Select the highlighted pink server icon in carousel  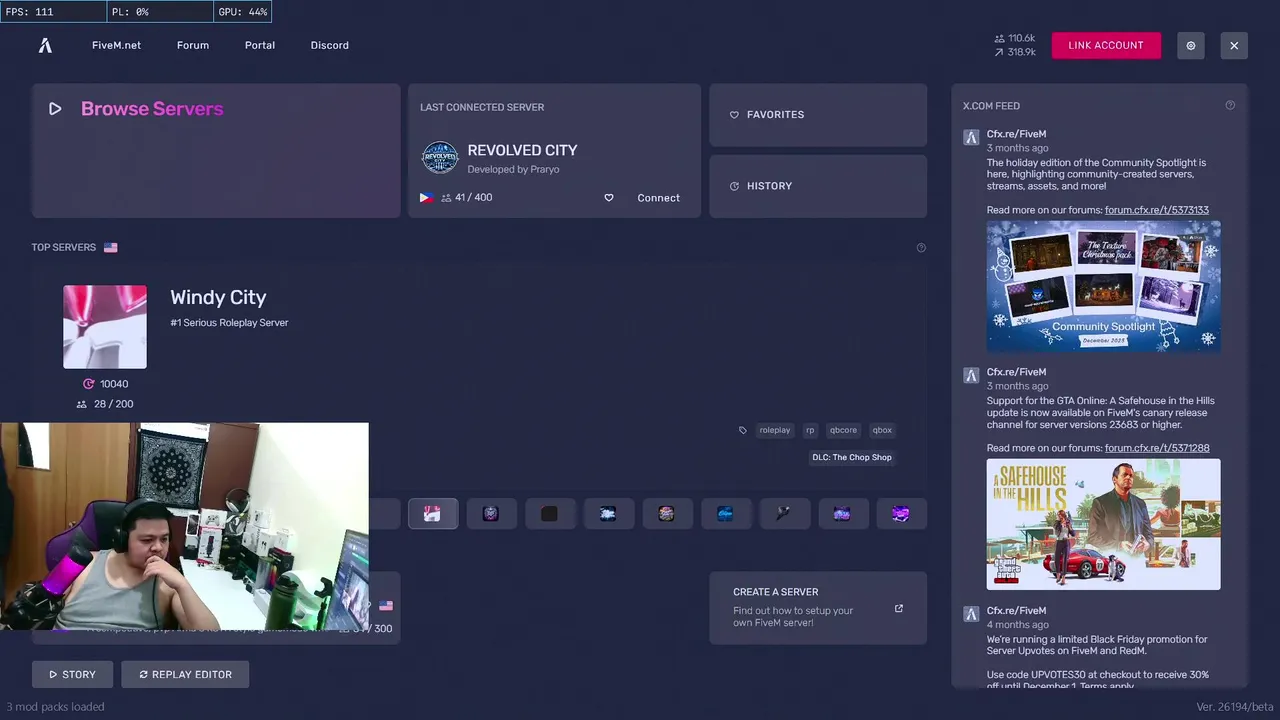pyautogui.click(x=432, y=513)
